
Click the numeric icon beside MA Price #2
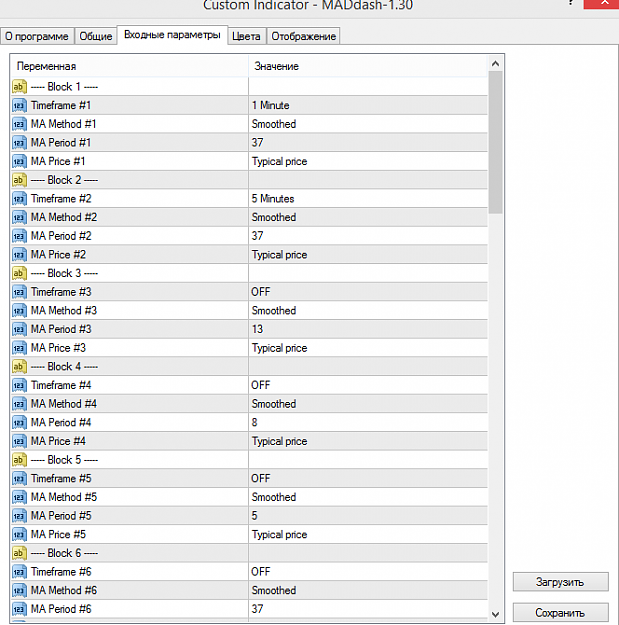tap(19, 255)
